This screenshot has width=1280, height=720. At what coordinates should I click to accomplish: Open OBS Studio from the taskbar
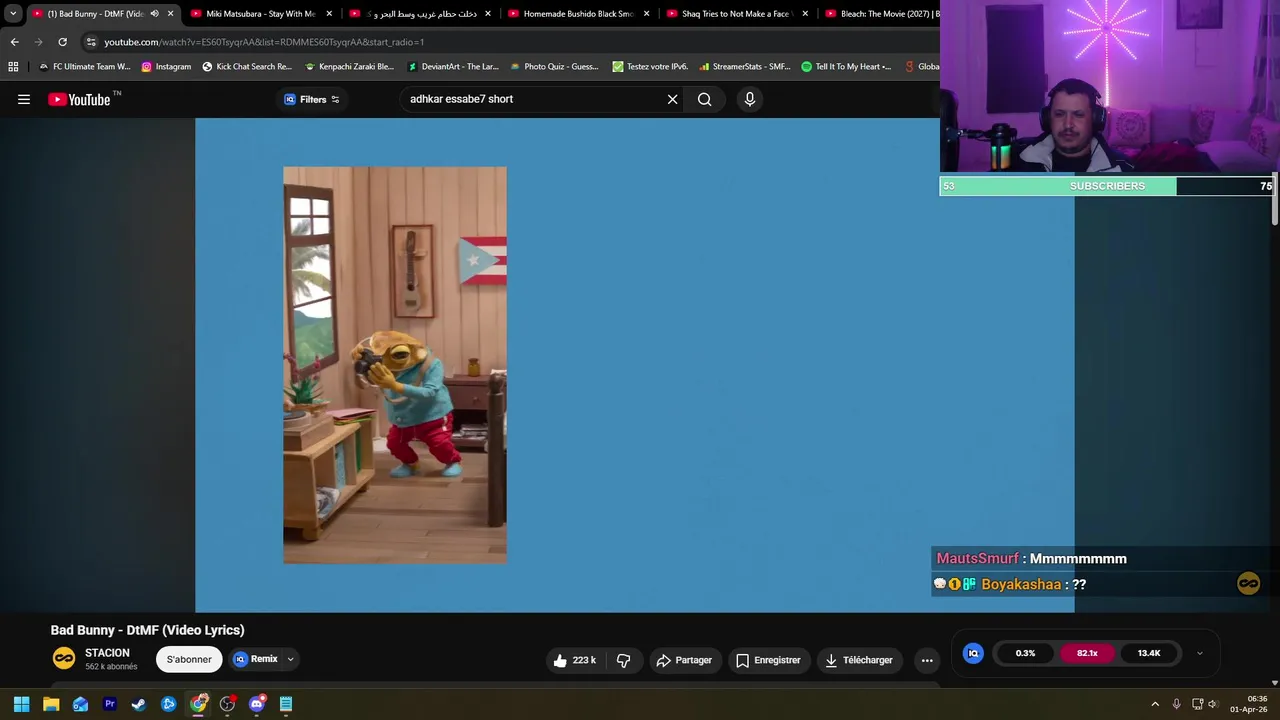click(x=227, y=704)
